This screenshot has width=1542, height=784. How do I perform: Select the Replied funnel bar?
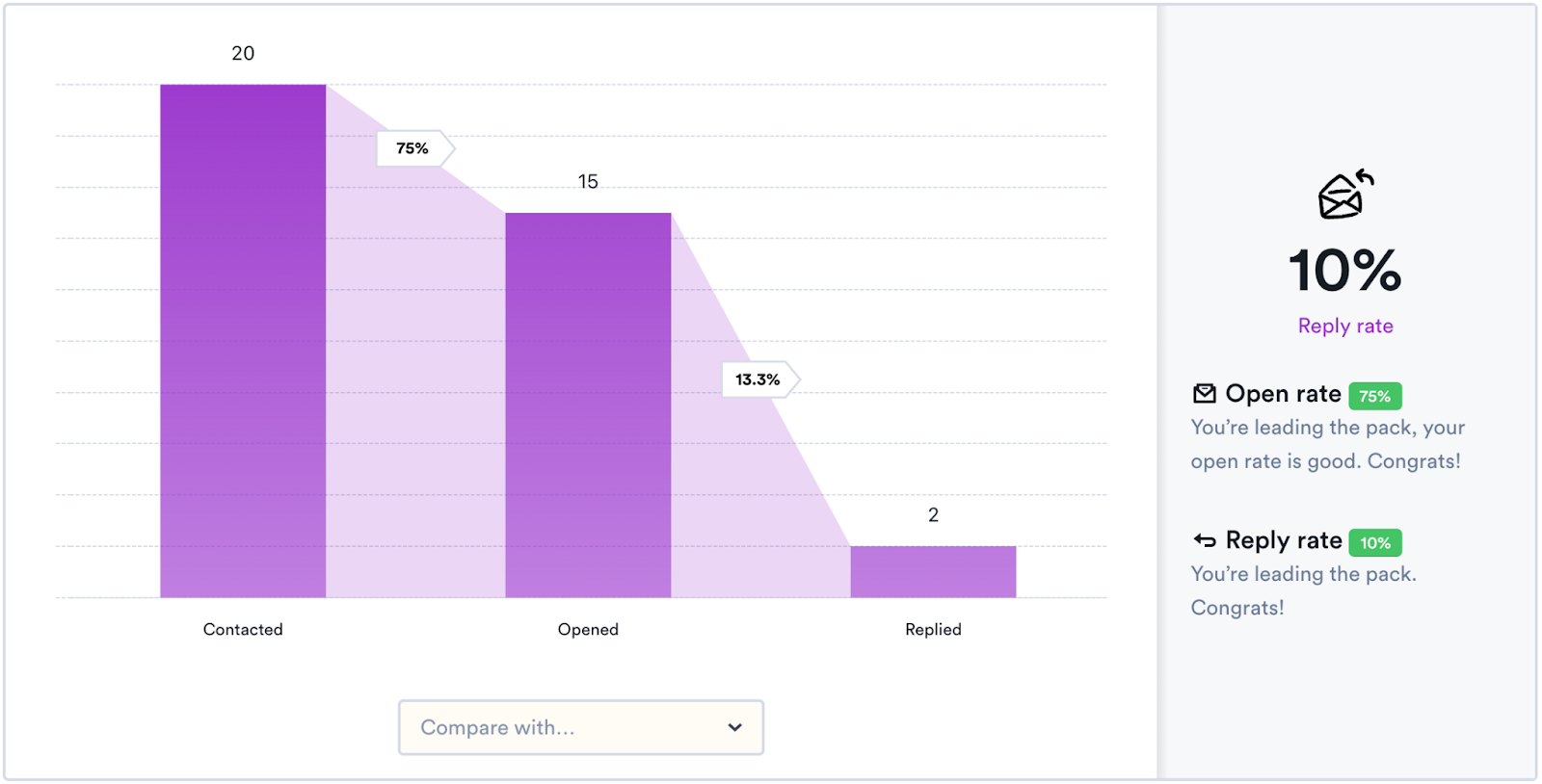click(x=932, y=571)
